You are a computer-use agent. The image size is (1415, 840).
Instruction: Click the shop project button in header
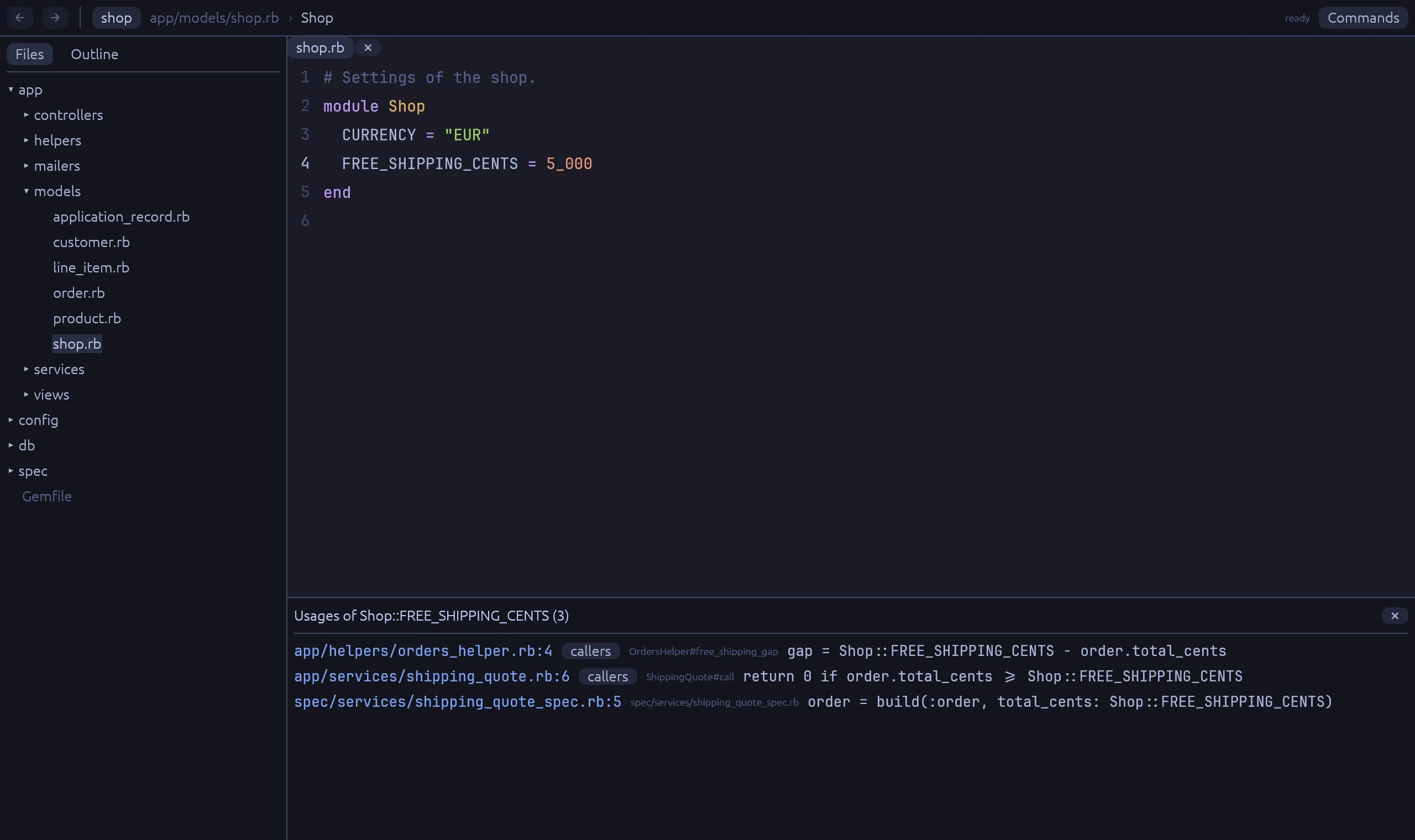click(x=116, y=18)
